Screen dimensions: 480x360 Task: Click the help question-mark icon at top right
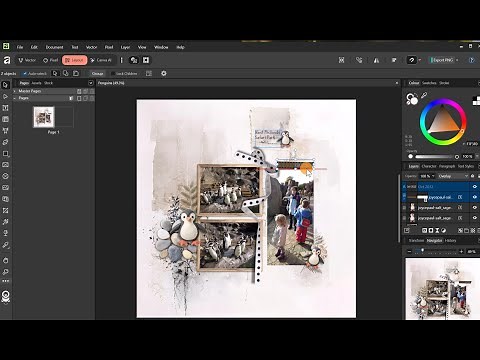(472, 60)
